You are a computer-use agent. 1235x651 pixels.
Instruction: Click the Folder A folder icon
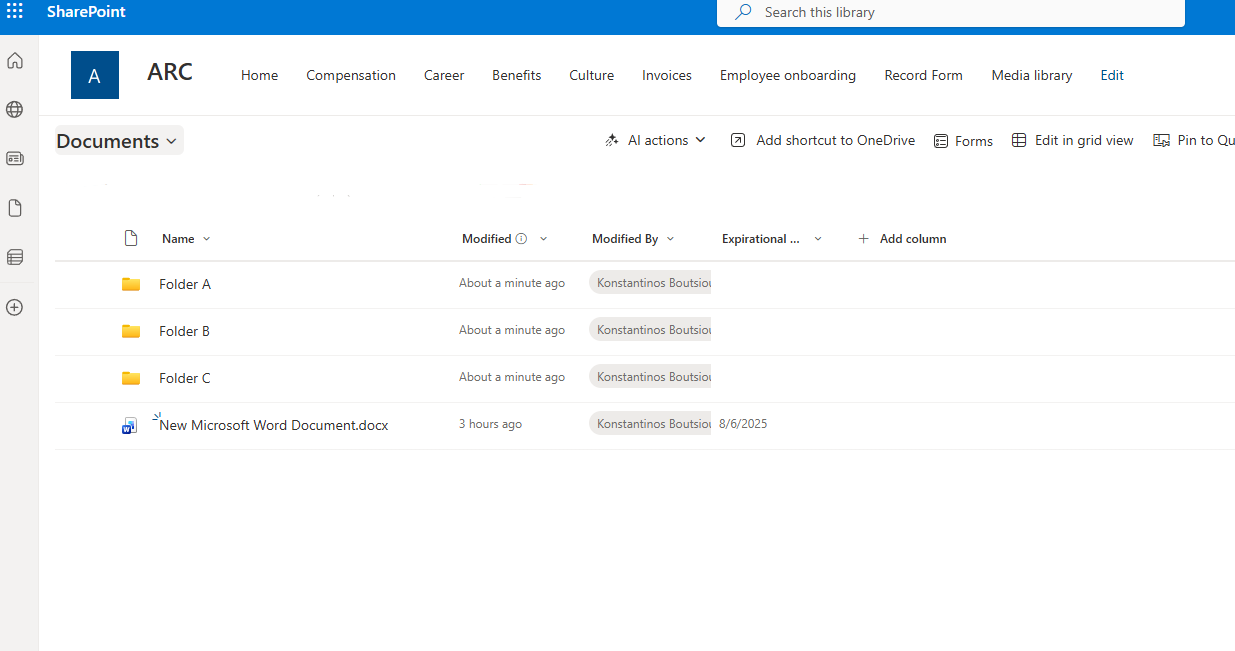click(x=131, y=284)
